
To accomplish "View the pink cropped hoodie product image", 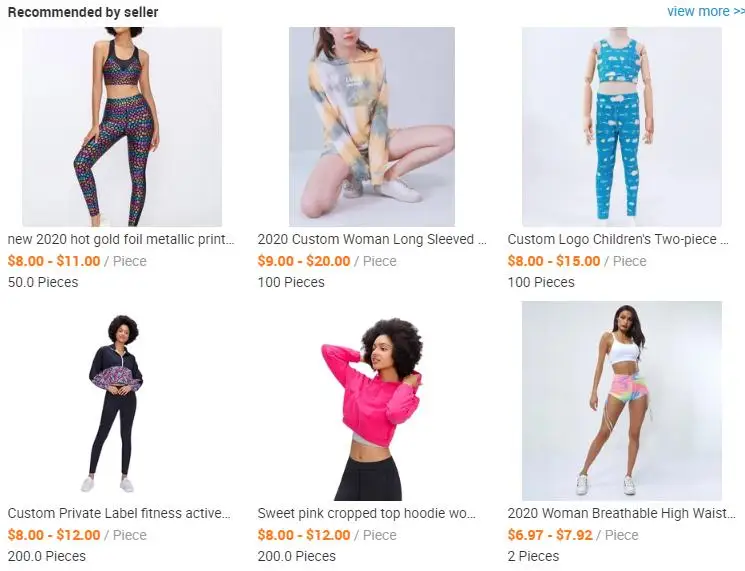I will point(372,401).
